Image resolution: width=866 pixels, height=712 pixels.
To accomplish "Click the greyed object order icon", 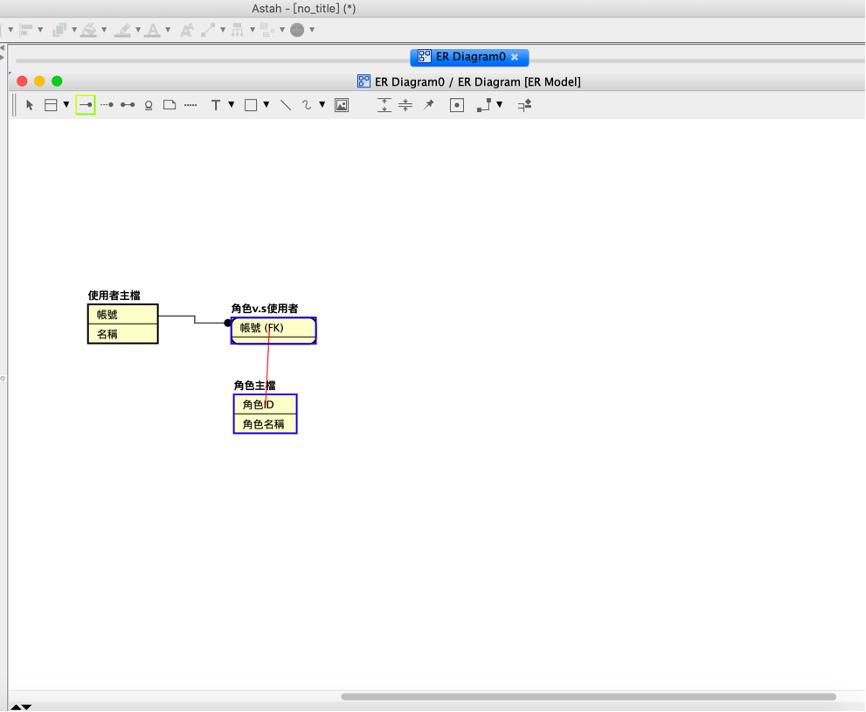I will pyautogui.click(x=59, y=30).
